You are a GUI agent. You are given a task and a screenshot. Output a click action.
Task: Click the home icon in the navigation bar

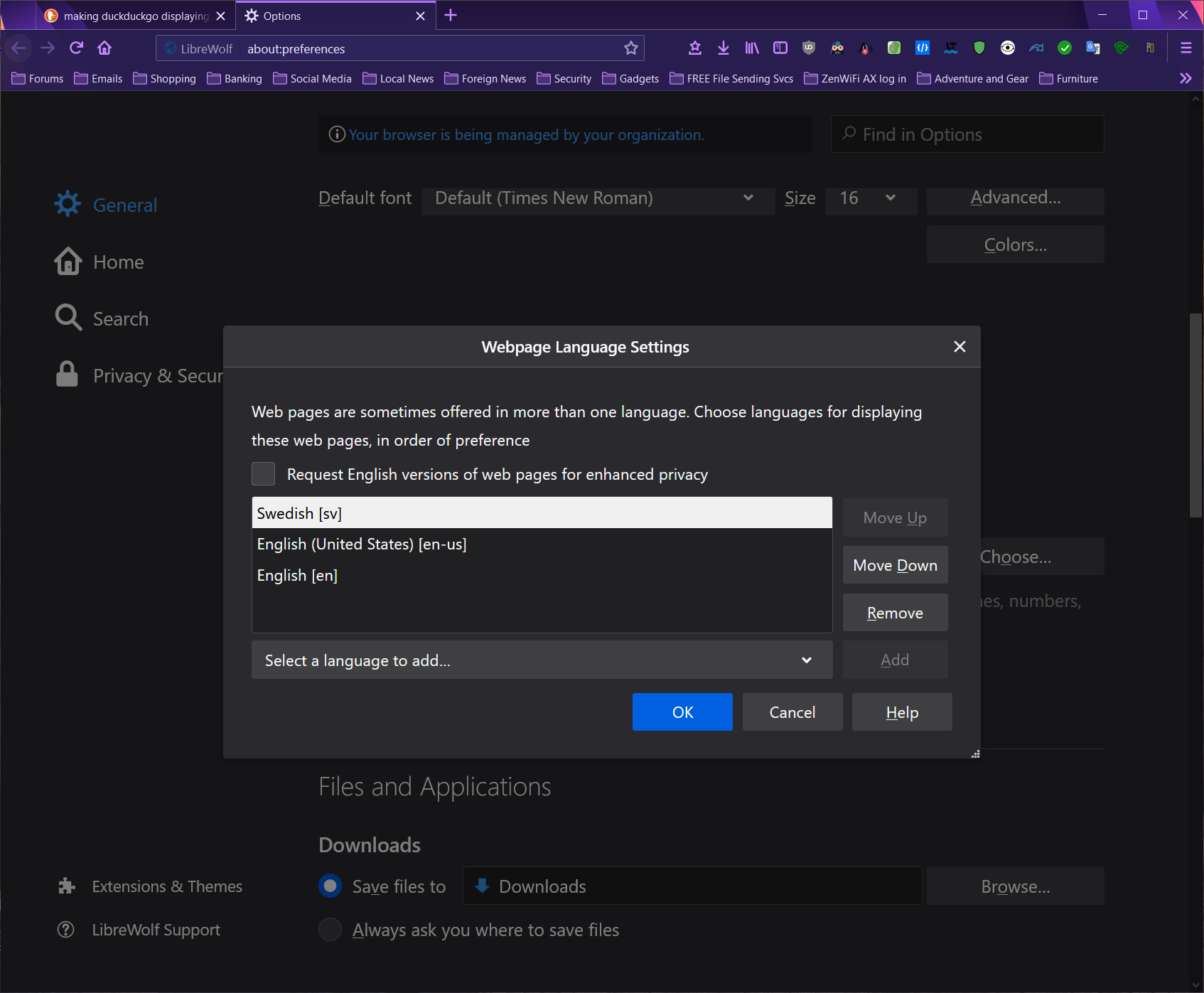point(104,48)
